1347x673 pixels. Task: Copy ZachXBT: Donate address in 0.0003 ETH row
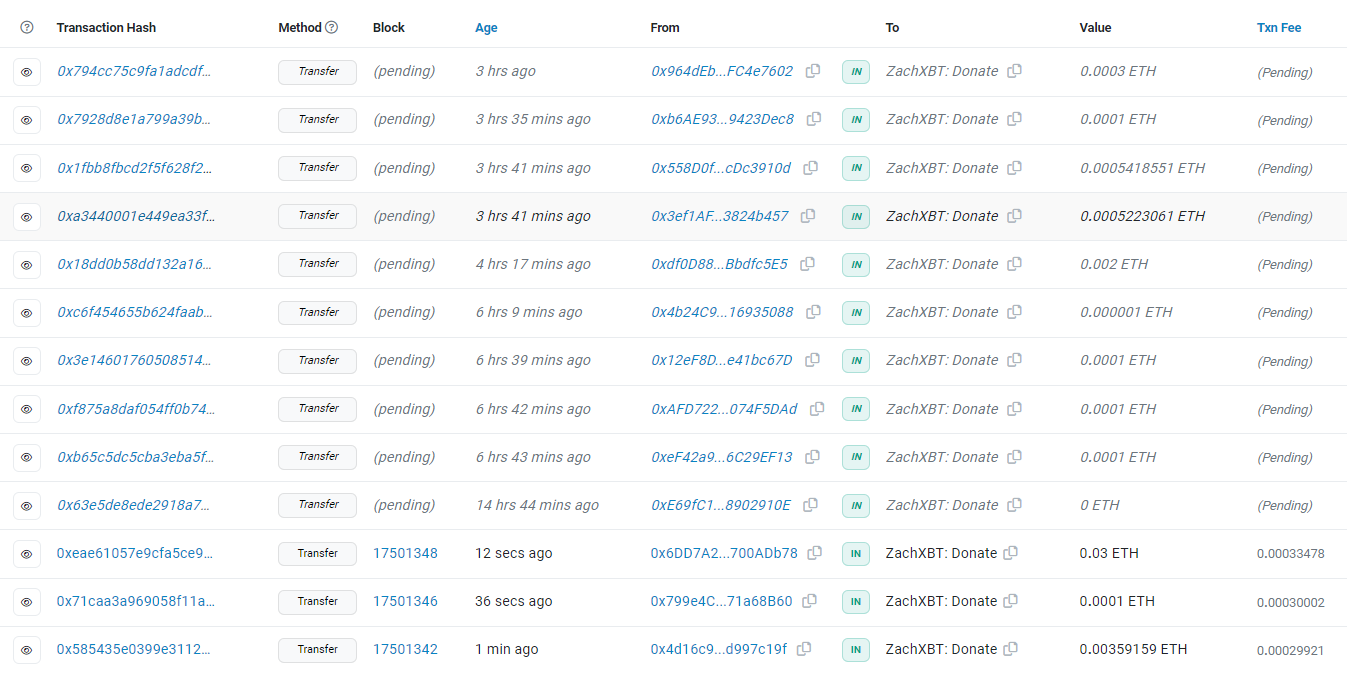tap(1014, 71)
